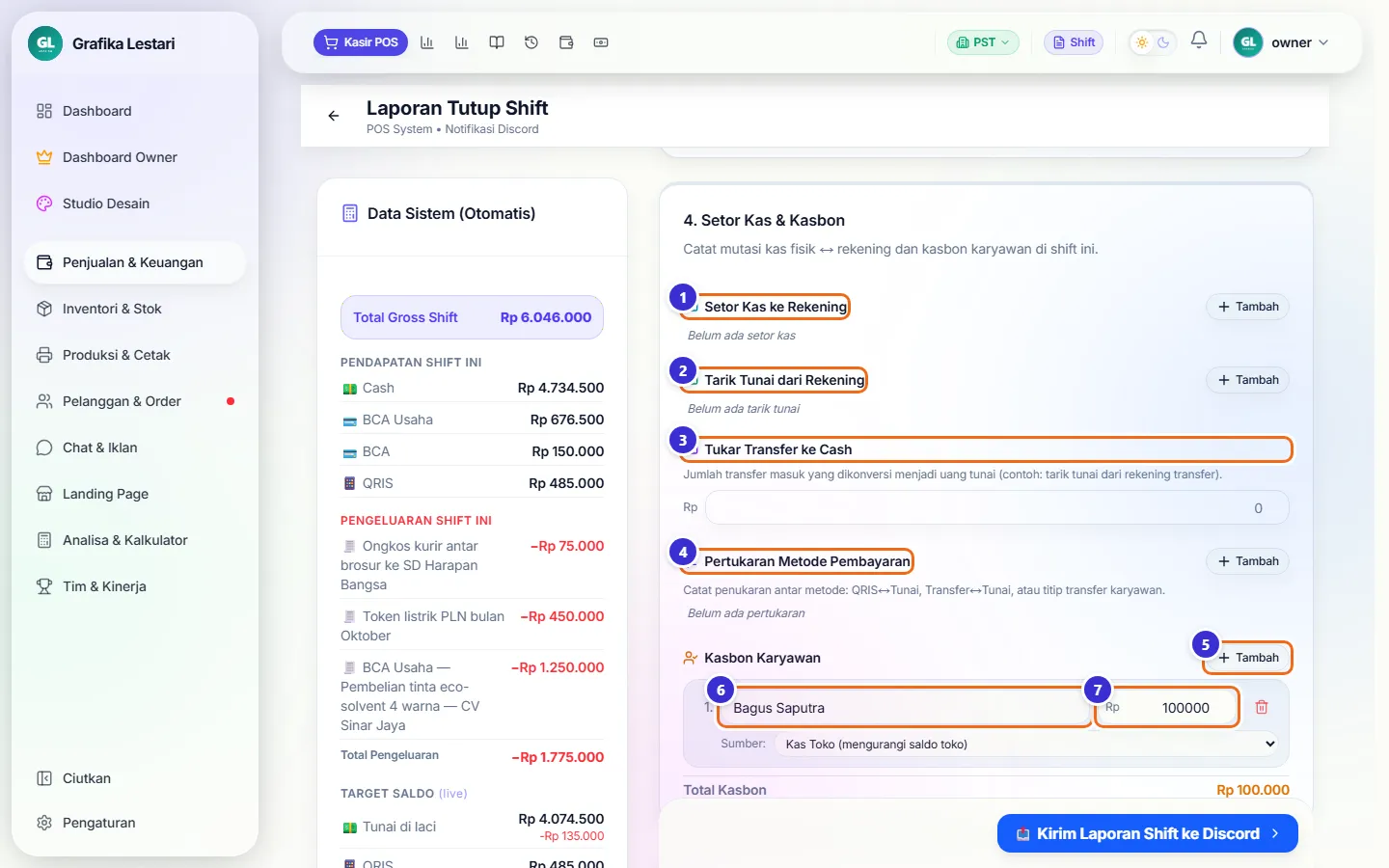The image size is (1389, 868).
Task: Go back with the arrow beside Laporan Tutup Shift
Action: 334,116
